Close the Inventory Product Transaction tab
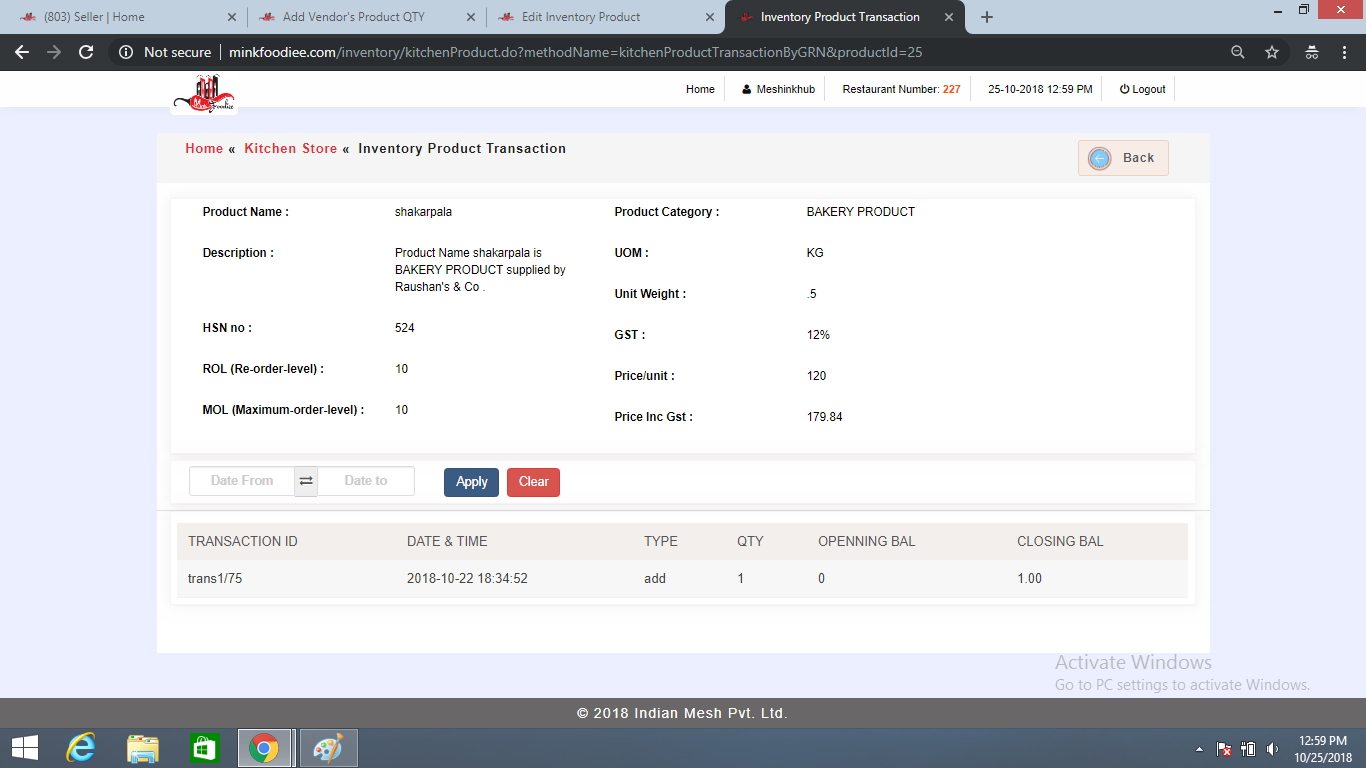This screenshot has width=1366, height=768. coord(948,17)
